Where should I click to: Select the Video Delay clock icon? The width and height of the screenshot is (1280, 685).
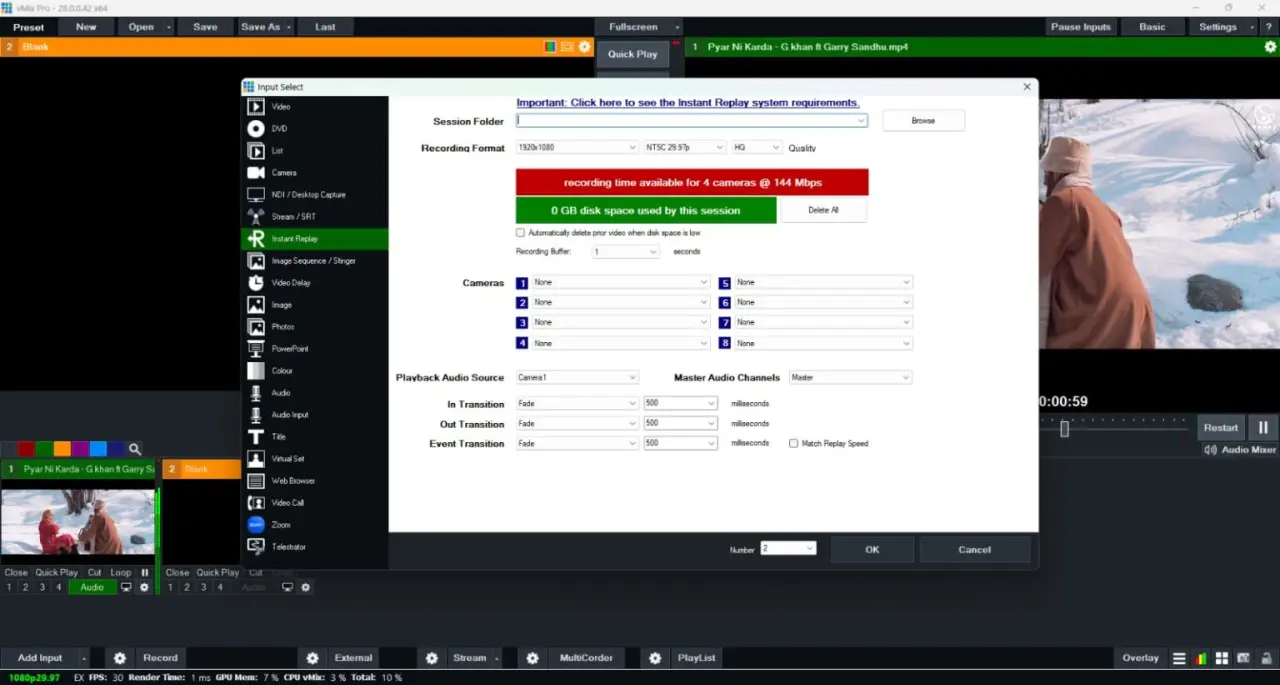pyautogui.click(x=256, y=282)
